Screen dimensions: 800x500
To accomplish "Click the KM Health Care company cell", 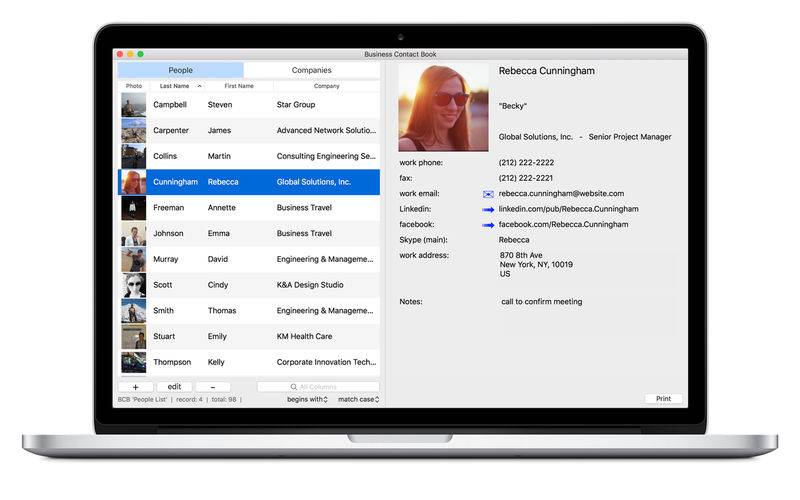I will 305,336.
